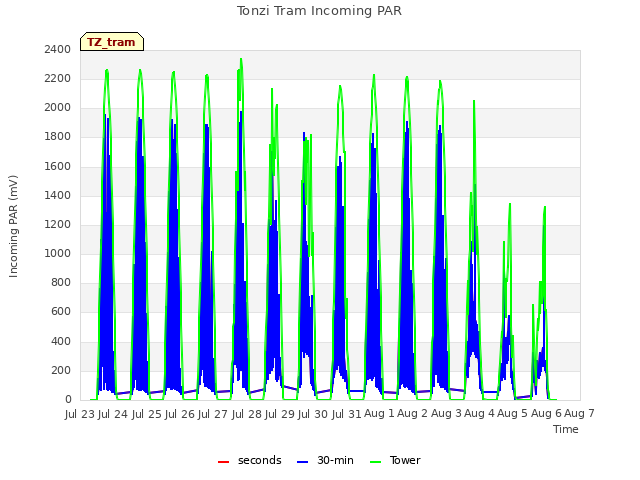Click the Aug 4 x-axis date label
The height and width of the screenshot is (480, 640).
[479, 414]
